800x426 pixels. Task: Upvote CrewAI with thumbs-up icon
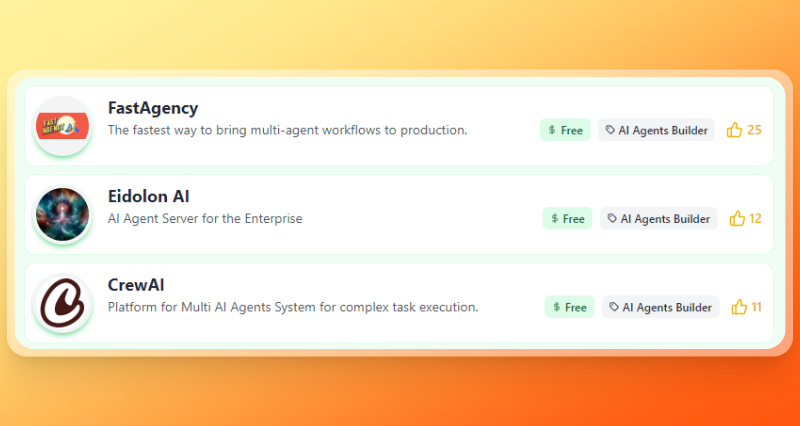click(739, 307)
